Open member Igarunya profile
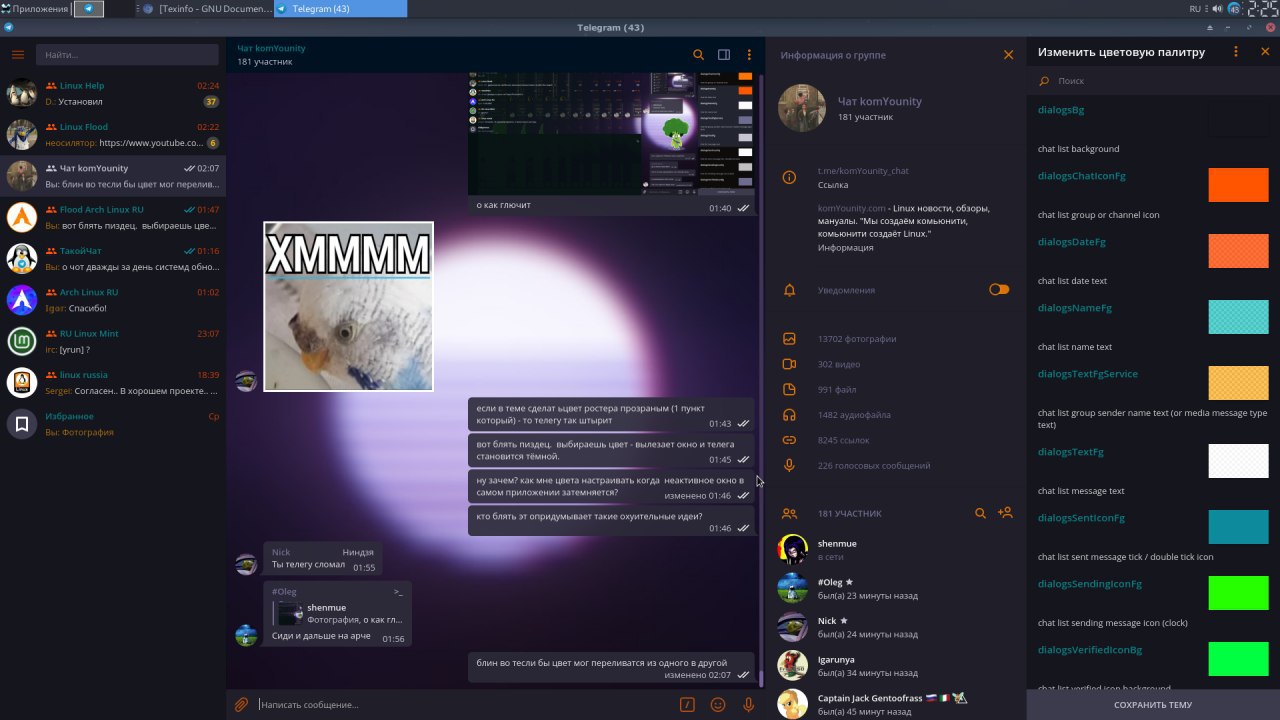The image size is (1280, 720). (x=896, y=666)
